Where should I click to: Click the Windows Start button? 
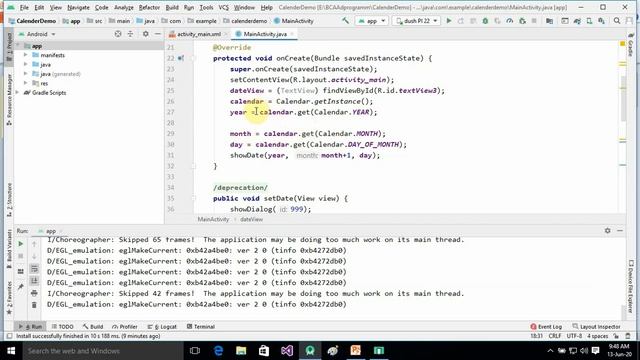[11, 351]
